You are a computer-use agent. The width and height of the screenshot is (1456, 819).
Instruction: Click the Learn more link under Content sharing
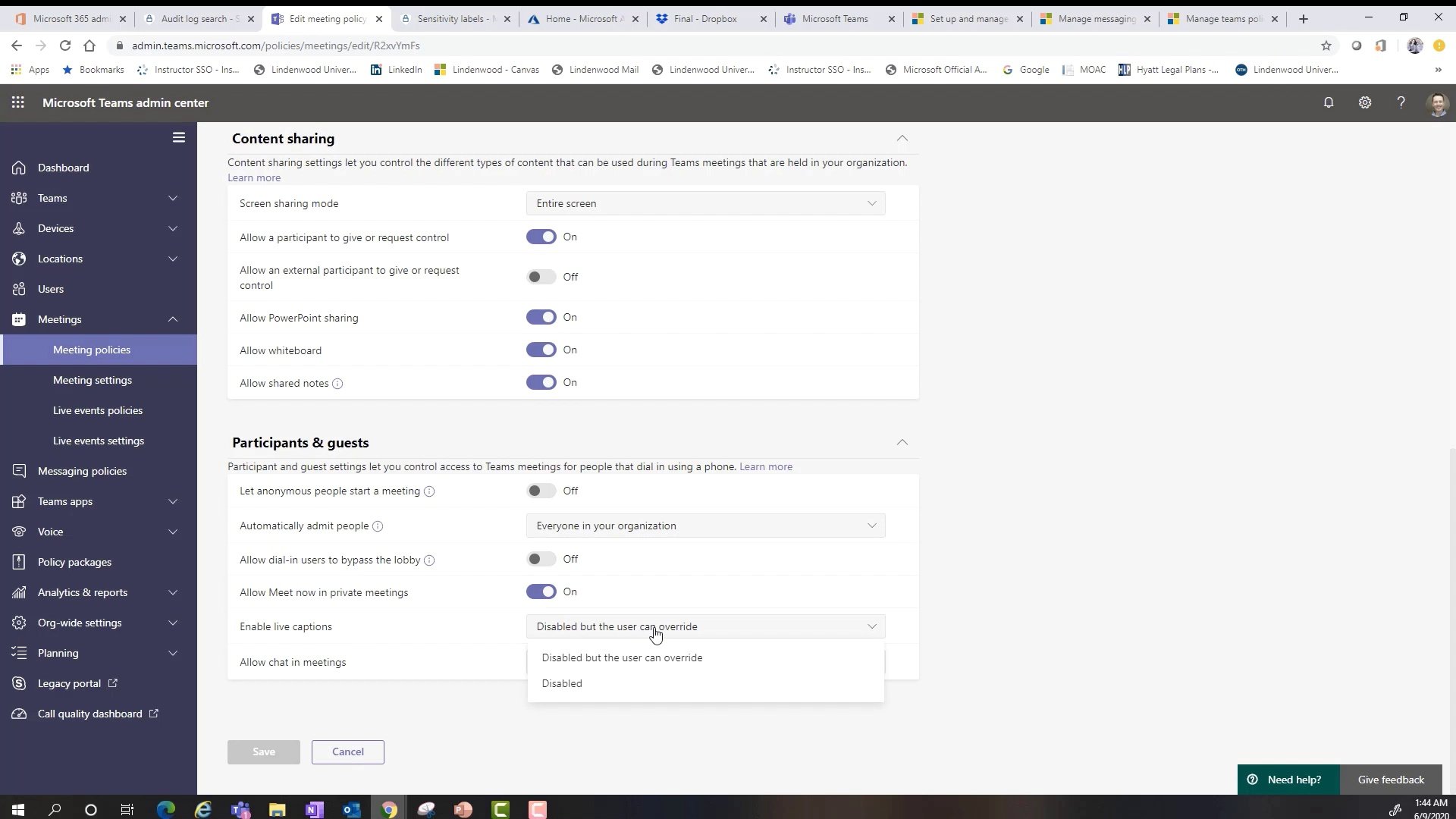click(254, 177)
